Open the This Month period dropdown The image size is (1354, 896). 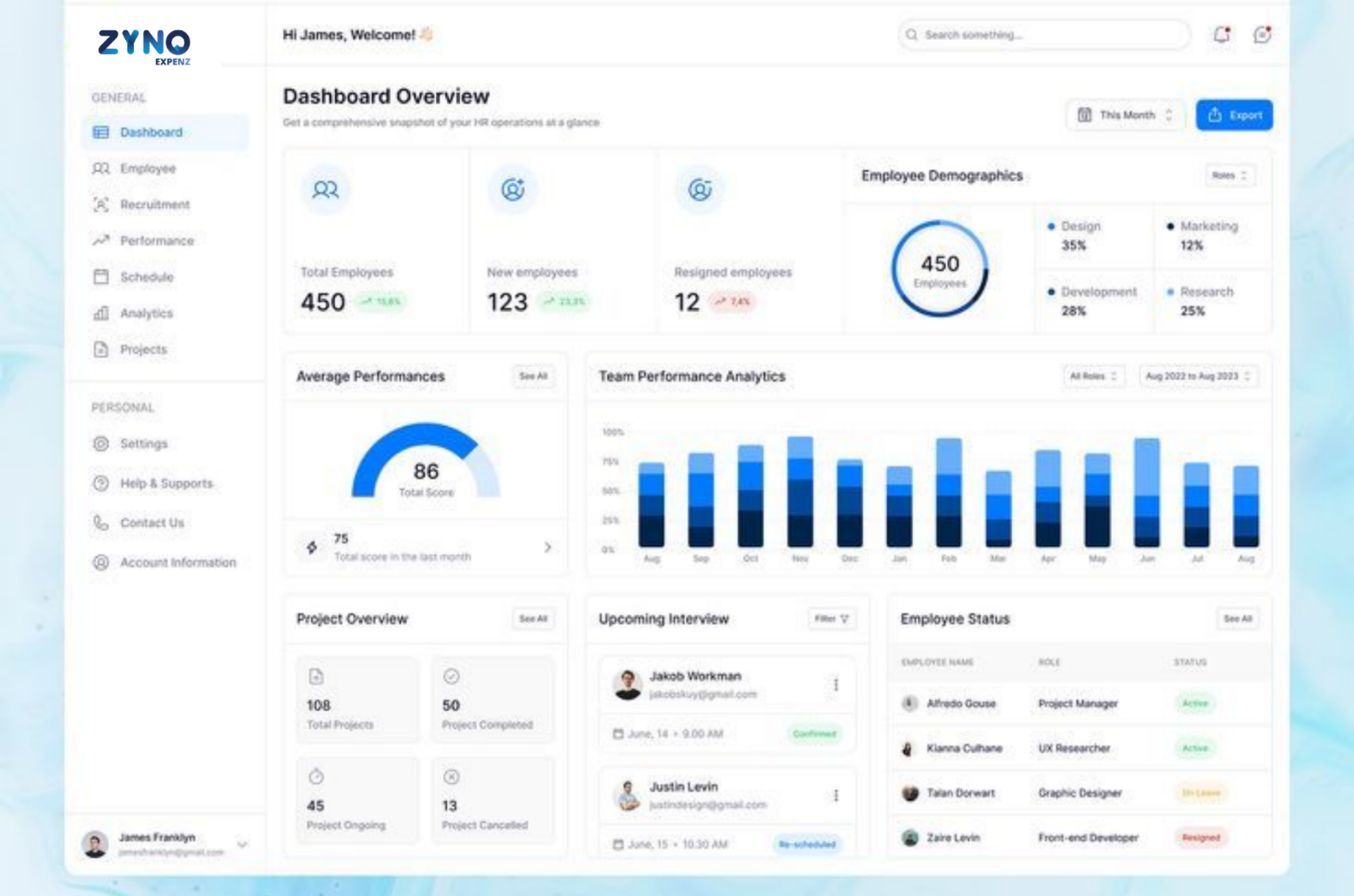tap(1125, 115)
